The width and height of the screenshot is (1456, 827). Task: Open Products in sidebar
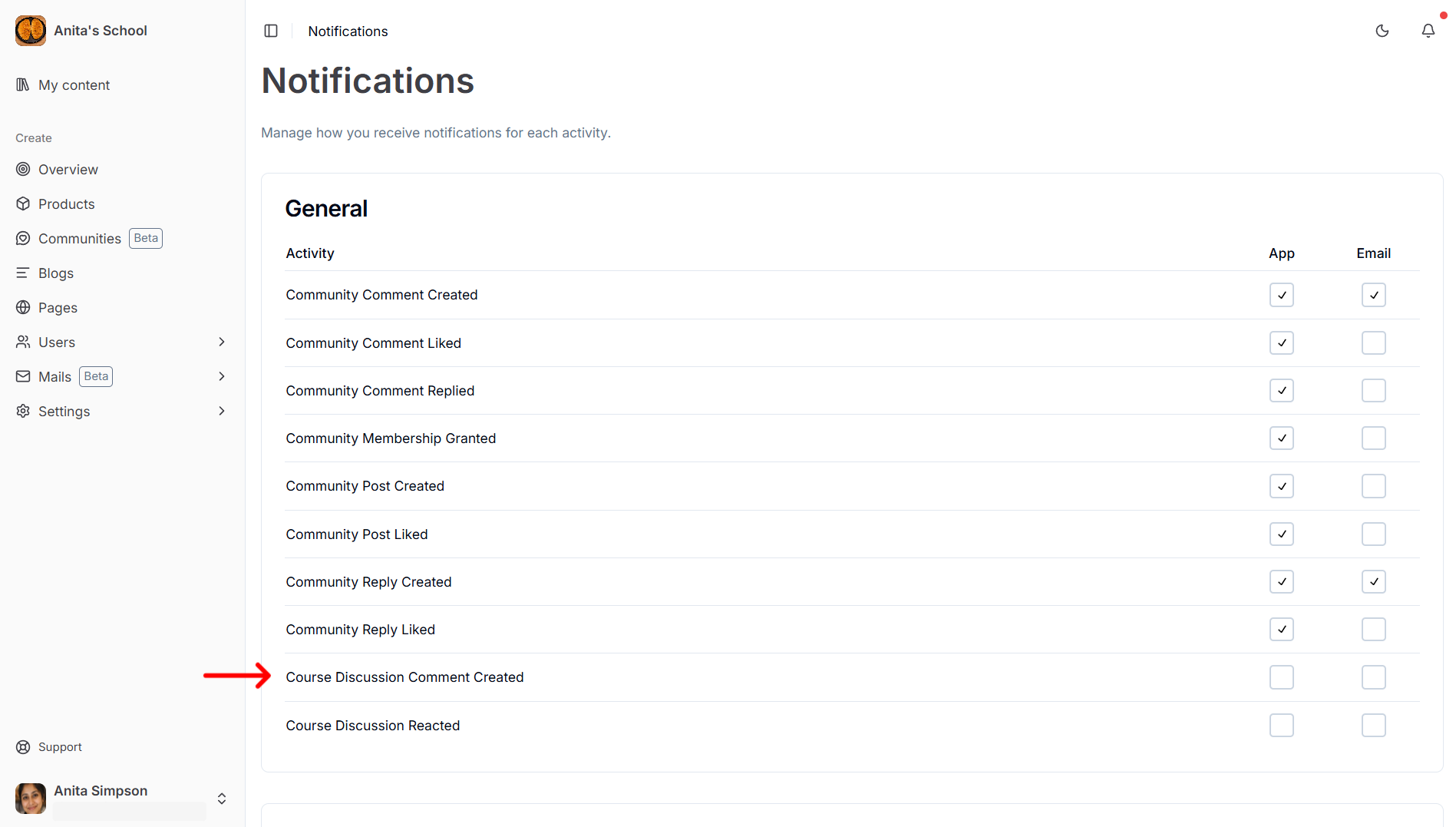[123, 203]
